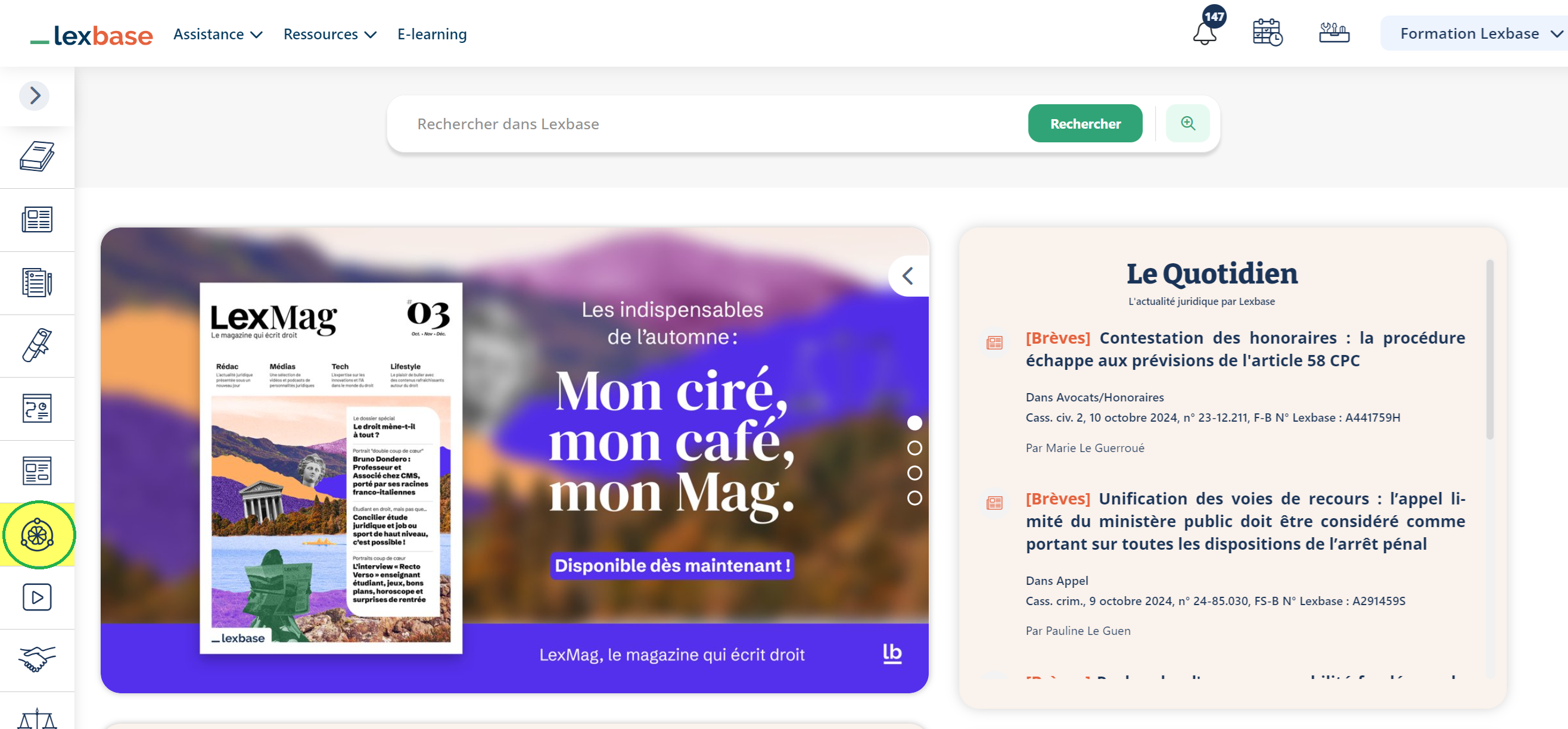
Task: Click the highlighter pen sidebar icon
Action: coord(37,345)
